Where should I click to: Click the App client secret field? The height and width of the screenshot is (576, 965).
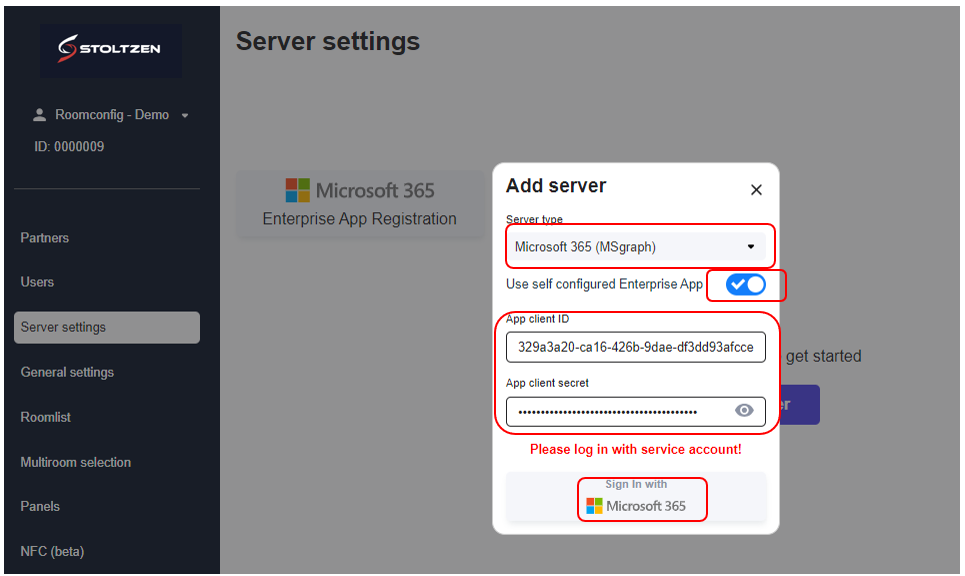tap(636, 412)
